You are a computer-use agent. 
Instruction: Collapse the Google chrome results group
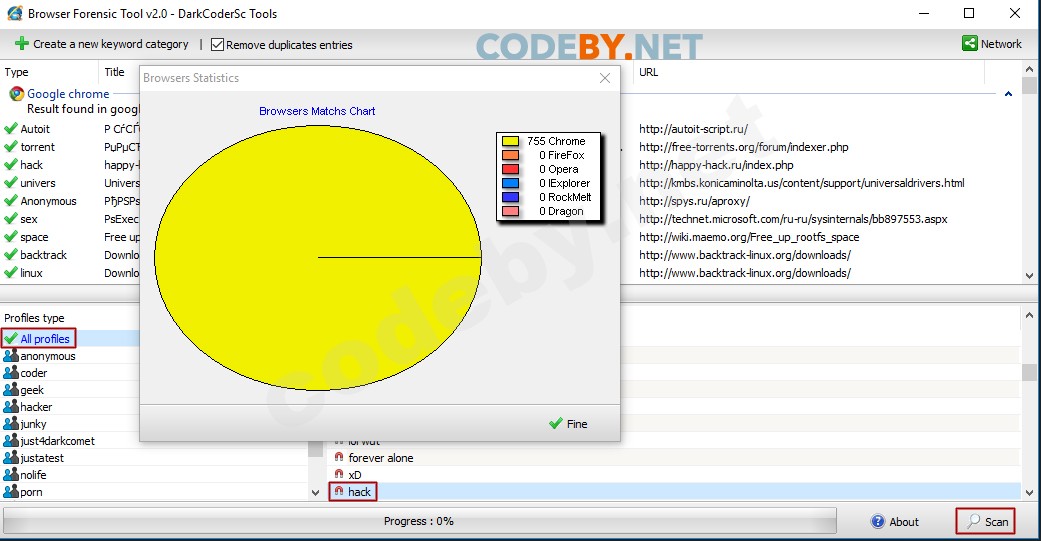[x=1008, y=94]
